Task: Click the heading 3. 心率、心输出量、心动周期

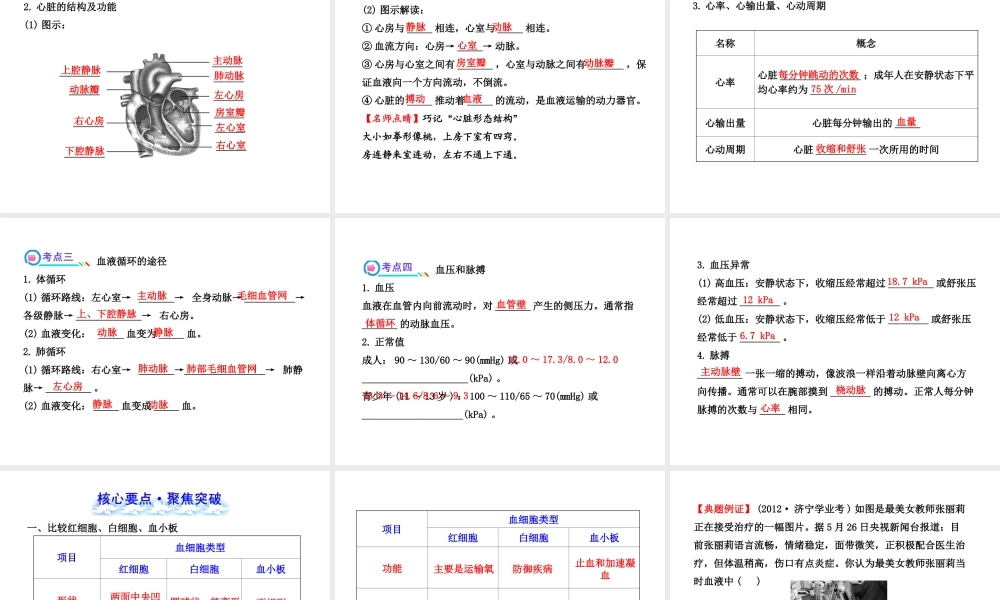Action: click(x=759, y=6)
